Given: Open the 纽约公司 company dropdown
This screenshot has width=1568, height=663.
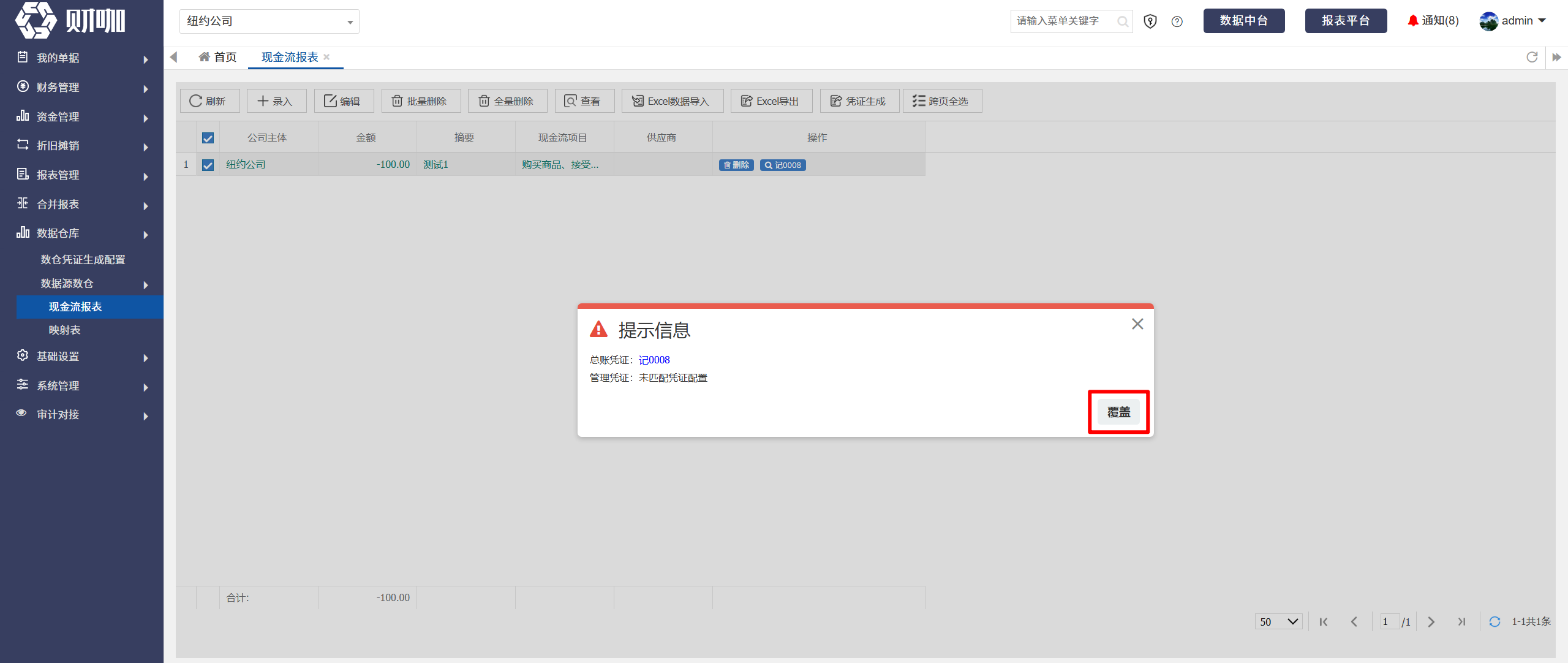Looking at the screenshot, I should pos(269,21).
